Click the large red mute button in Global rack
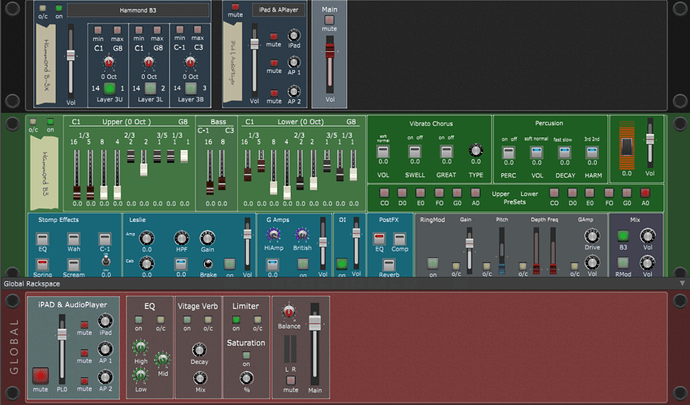690x405 pixels. click(40, 376)
